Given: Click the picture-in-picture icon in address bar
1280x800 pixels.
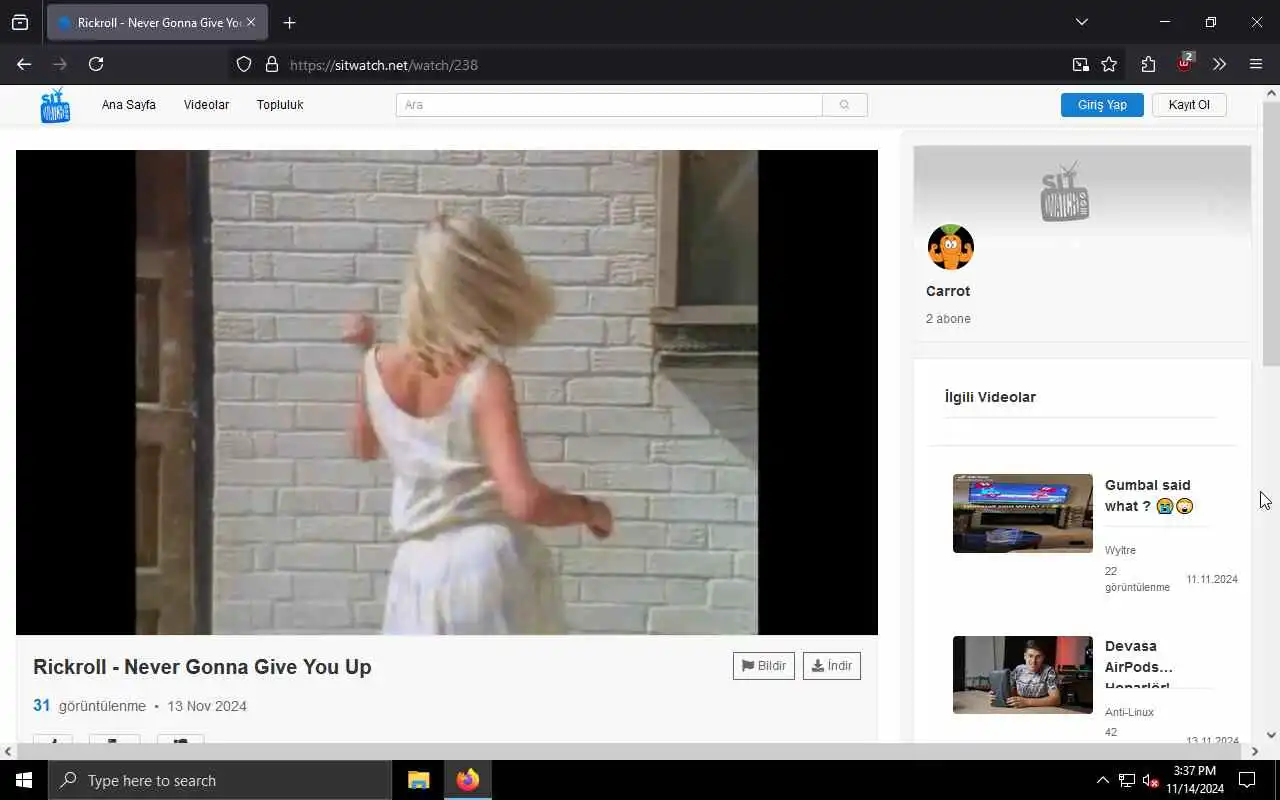Looking at the screenshot, I should (x=1080, y=64).
